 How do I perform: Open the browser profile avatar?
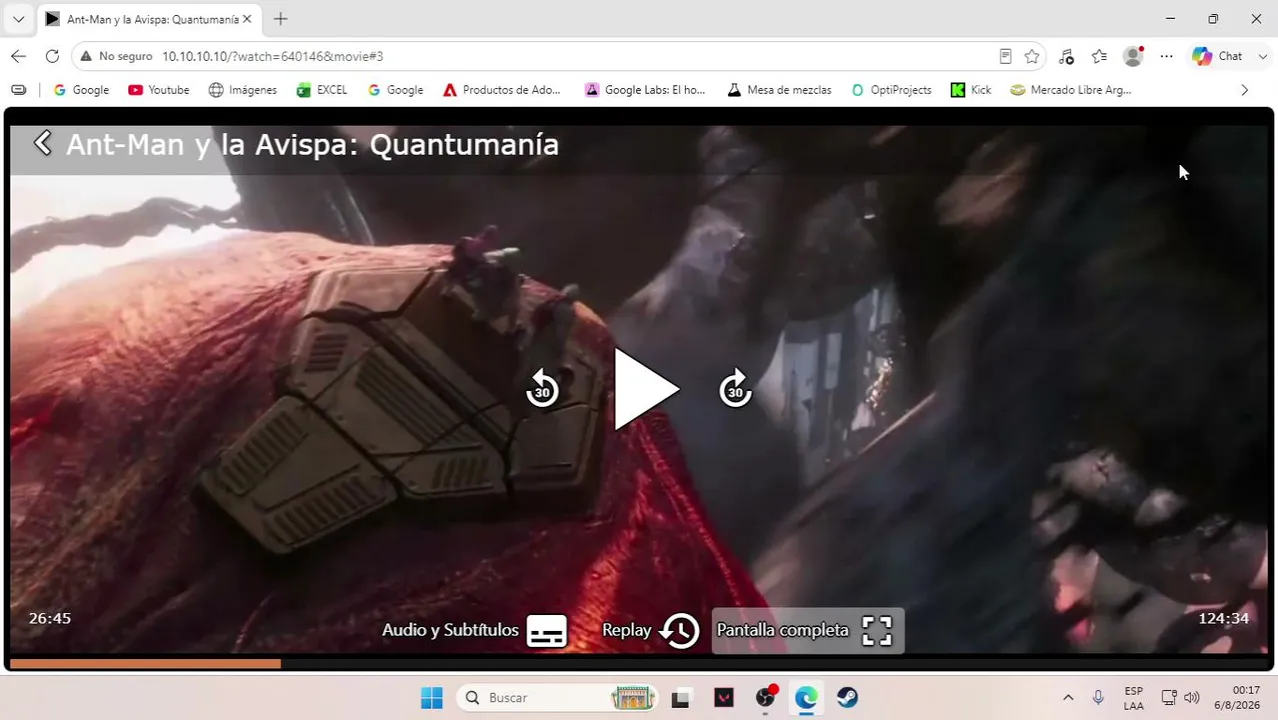pyautogui.click(x=1133, y=56)
